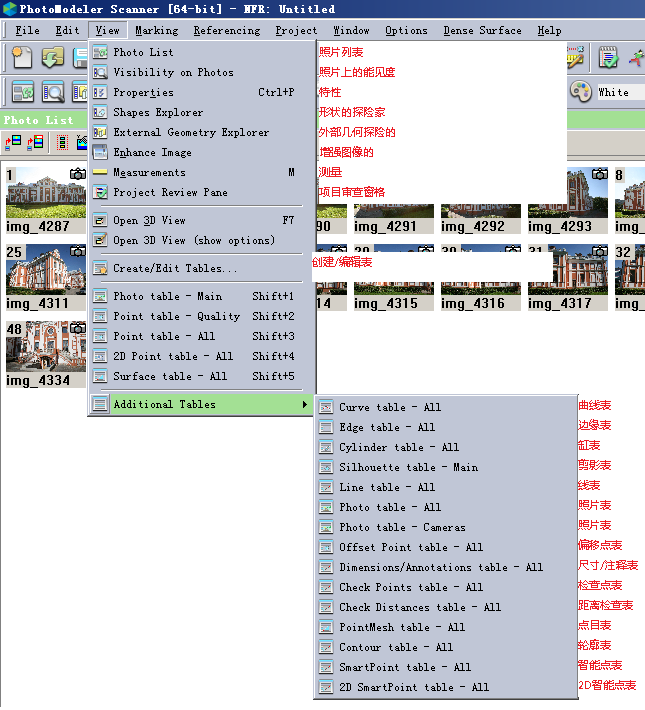The width and height of the screenshot is (645, 710).
Task: Open the Dense Surface menu
Action: pyautogui.click(x=482, y=30)
